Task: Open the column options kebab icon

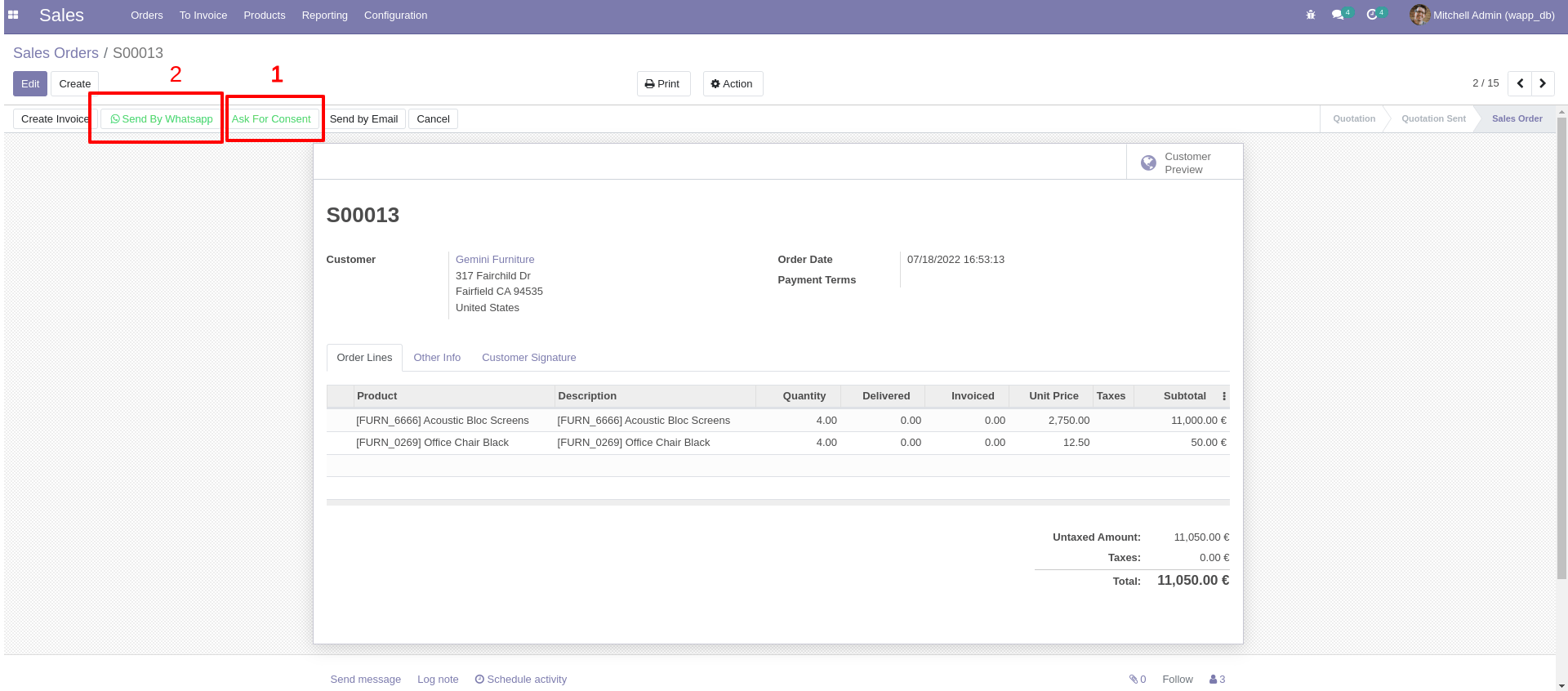Action: (x=1223, y=396)
